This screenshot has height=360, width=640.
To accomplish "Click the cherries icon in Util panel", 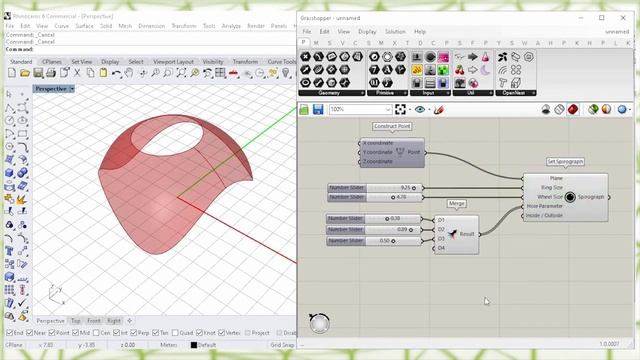I will click(460, 70).
